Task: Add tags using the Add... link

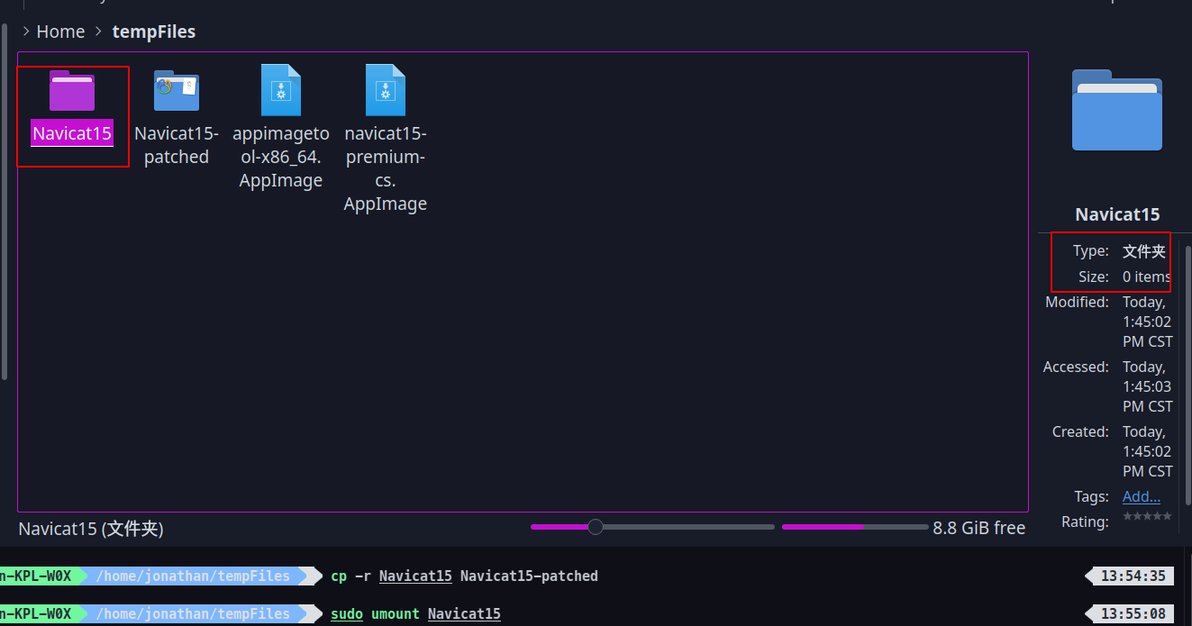Action: [x=1141, y=497]
